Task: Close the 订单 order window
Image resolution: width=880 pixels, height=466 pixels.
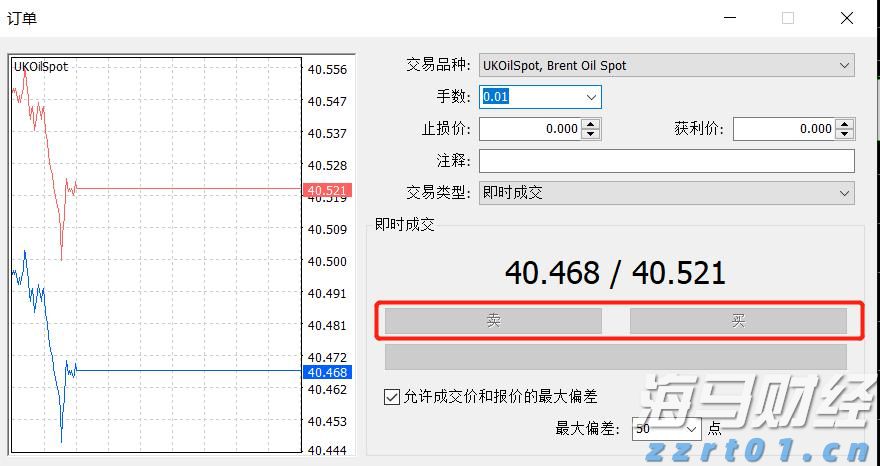Action: click(847, 18)
